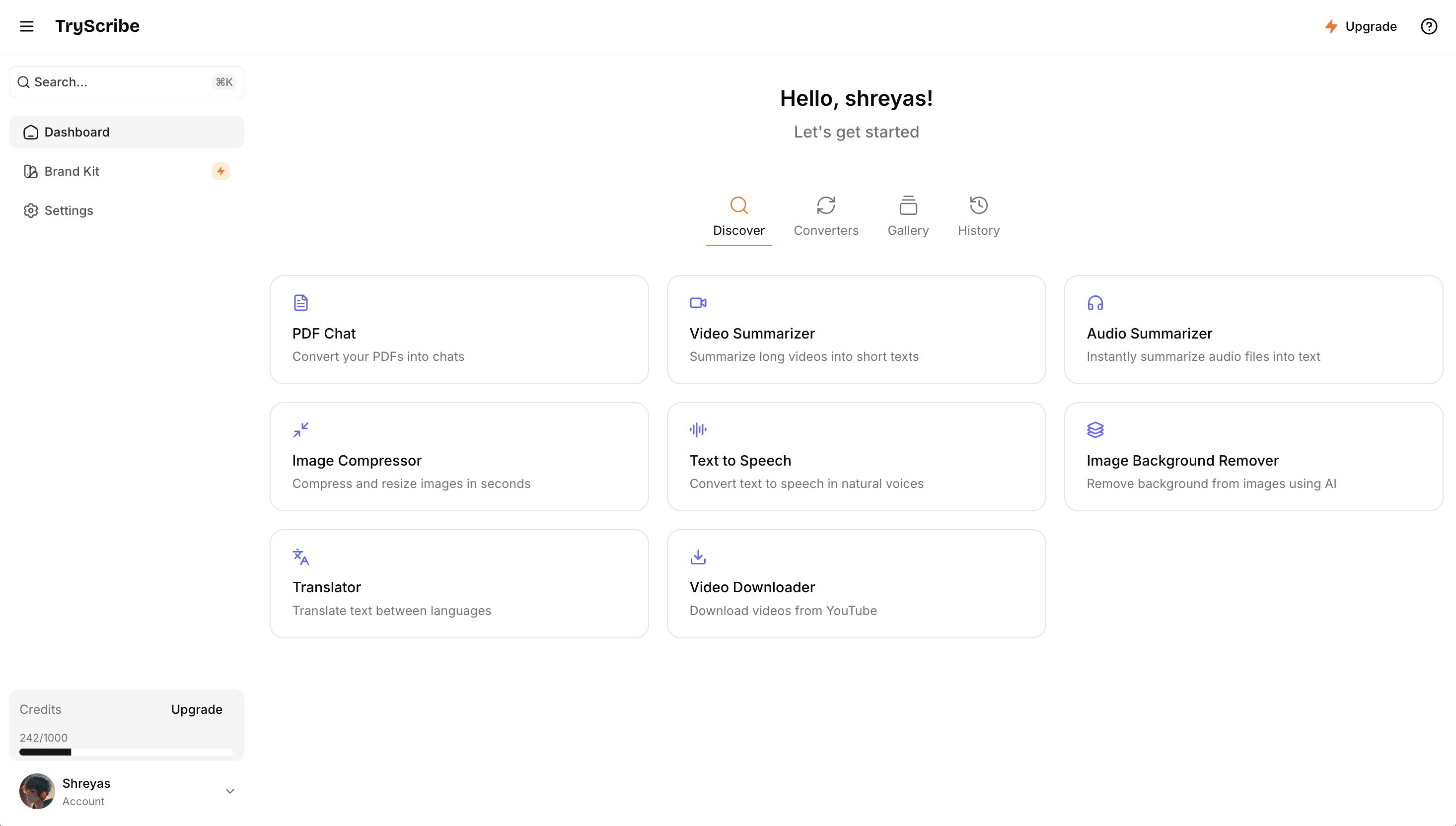This screenshot has width=1456, height=826.
Task: Click the Audio Summarizer headphones icon
Action: [x=1095, y=303]
